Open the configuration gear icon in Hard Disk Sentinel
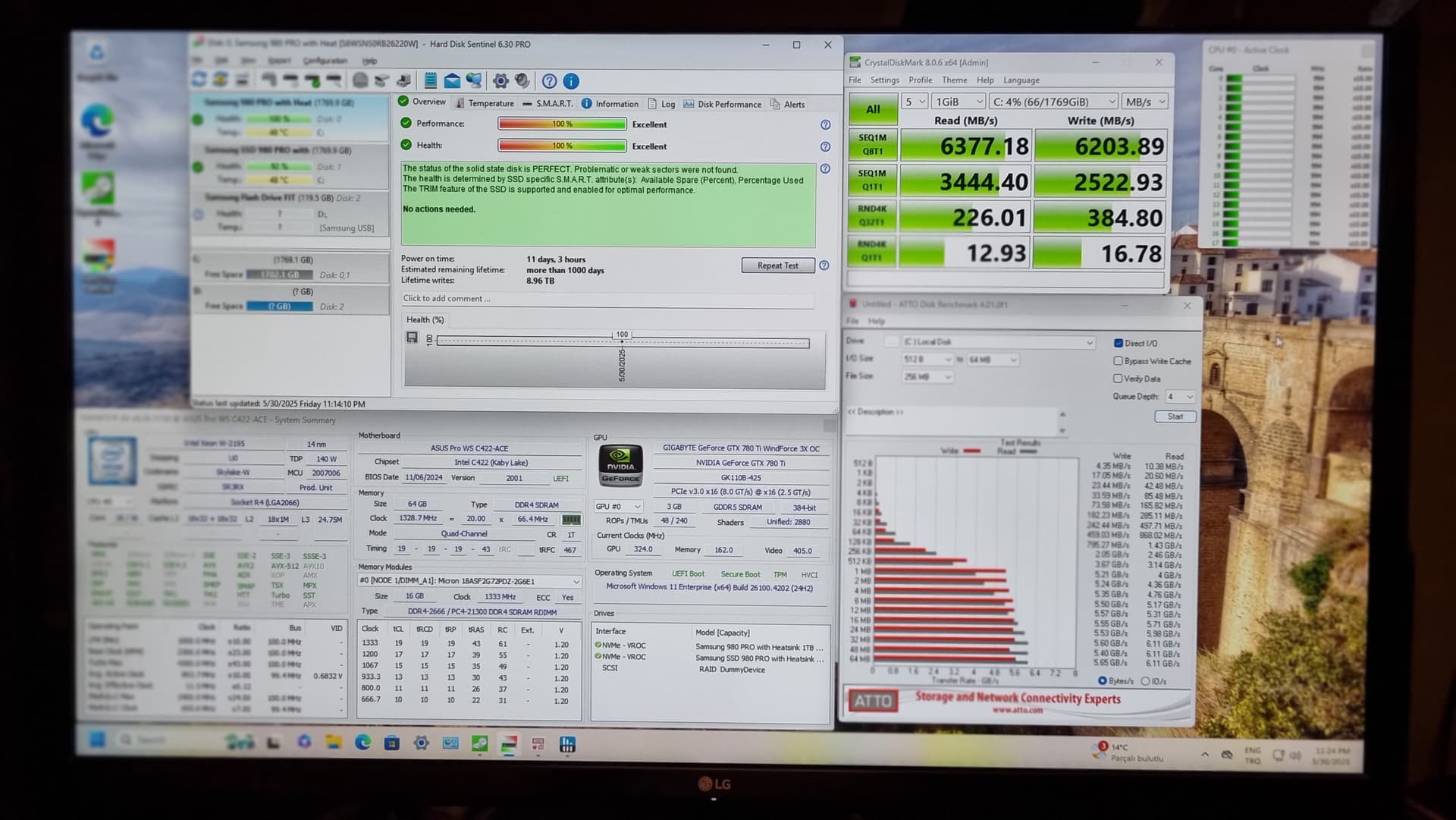The width and height of the screenshot is (1456, 820). pyautogui.click(x=500, y=80)
